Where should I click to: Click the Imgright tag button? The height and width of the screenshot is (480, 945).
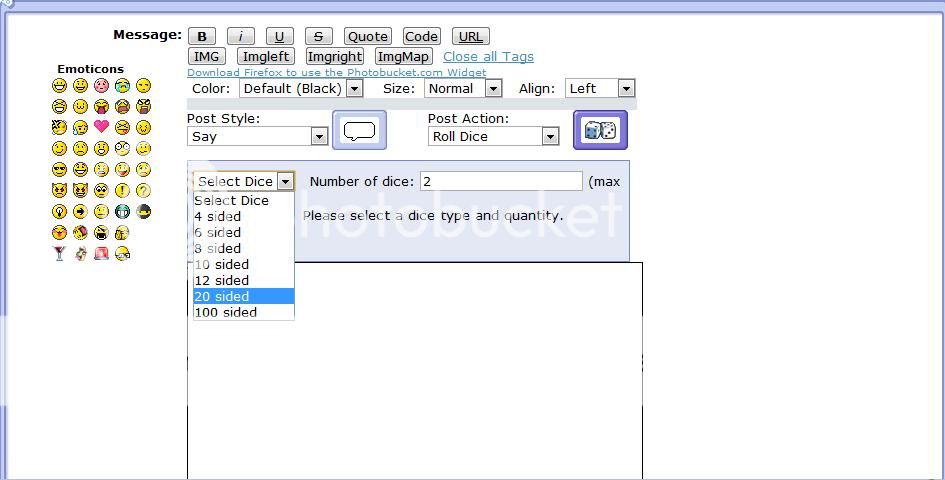point(334,56)
